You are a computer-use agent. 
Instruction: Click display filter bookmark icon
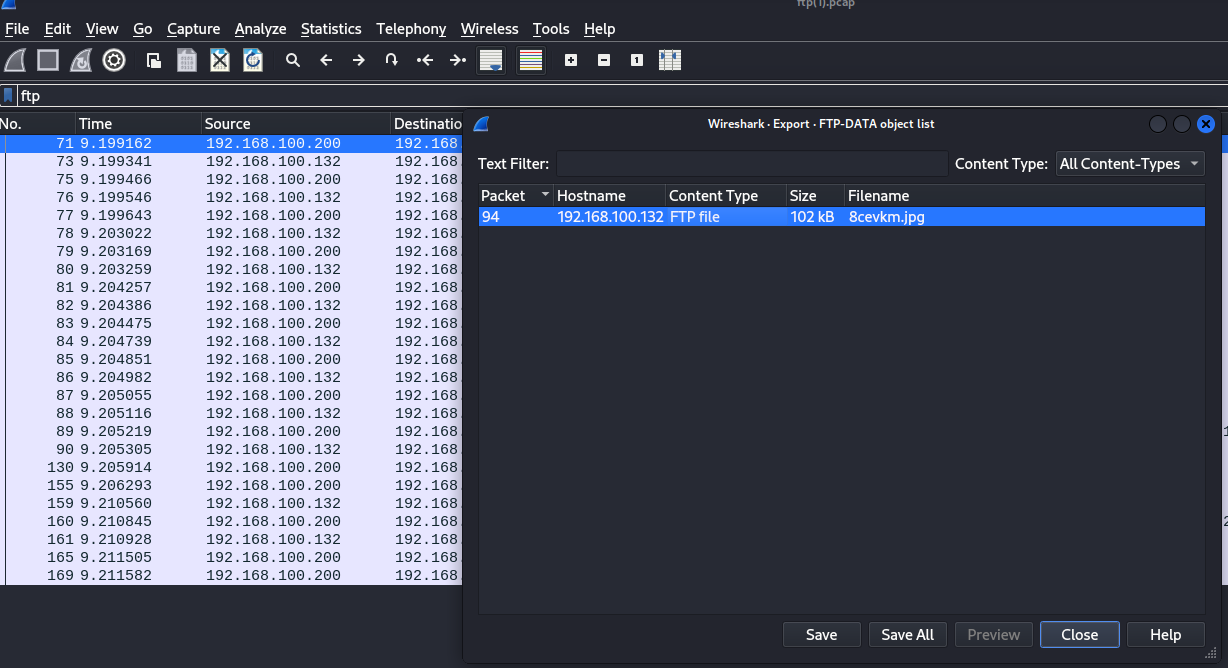pyautogui.click(x=9, y=96)
